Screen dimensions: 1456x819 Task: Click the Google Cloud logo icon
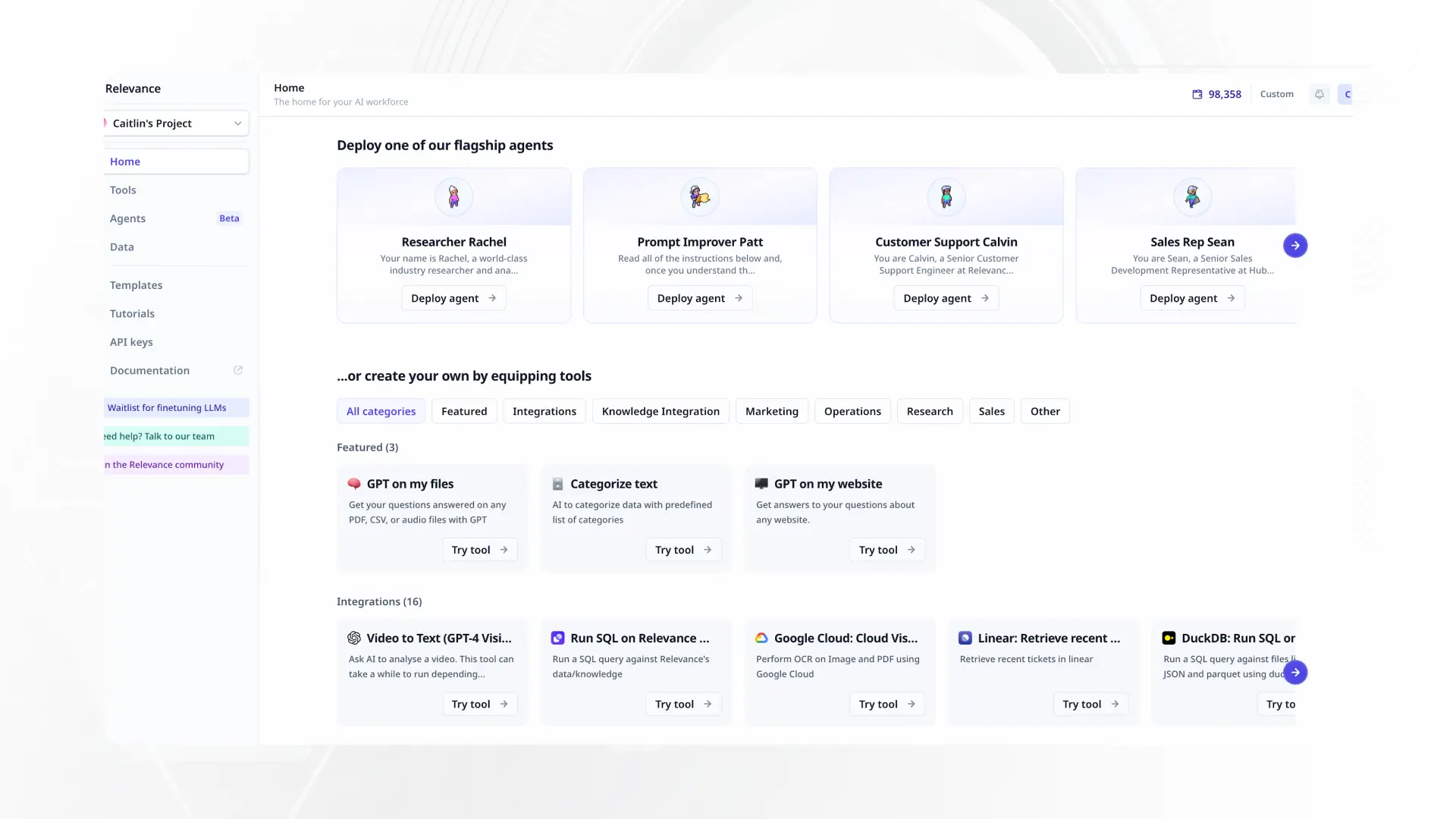coord(761,639)
